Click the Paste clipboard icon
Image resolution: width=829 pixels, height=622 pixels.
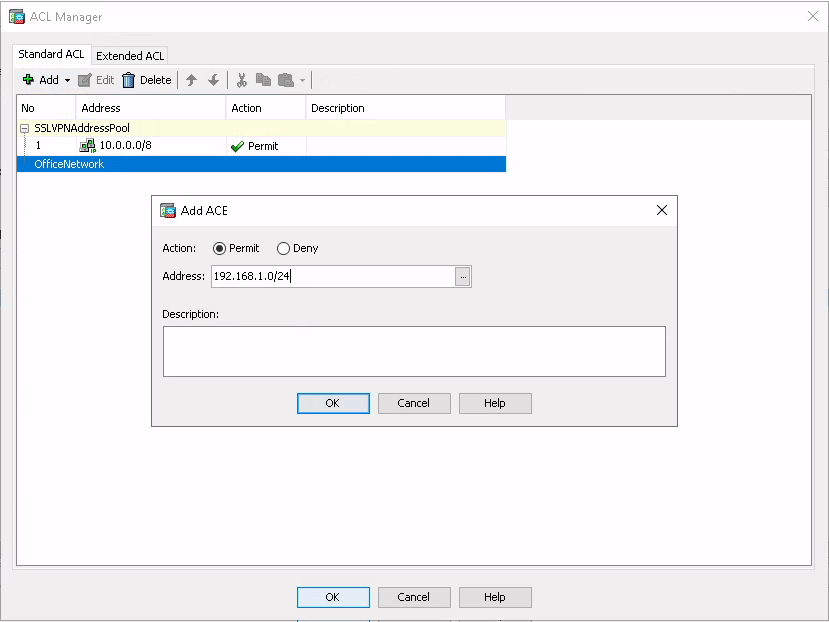285,80
